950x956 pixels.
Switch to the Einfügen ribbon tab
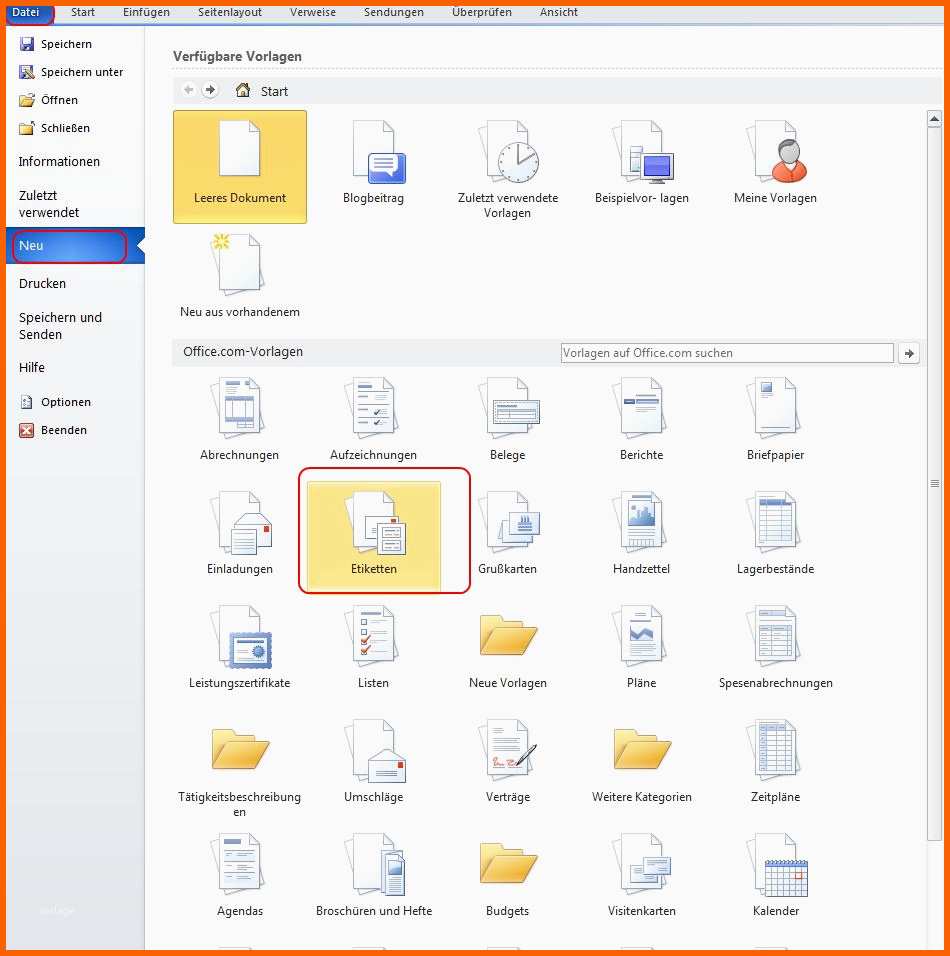click(146, 12)
